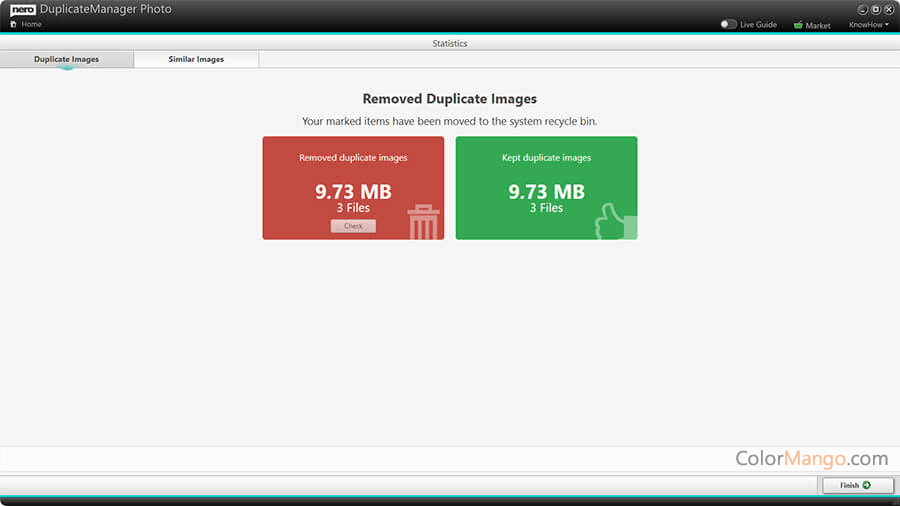Viewport: 900px width, 506px height.
Task: Click the Home icon in the header
Action: (x=14, y=24)
